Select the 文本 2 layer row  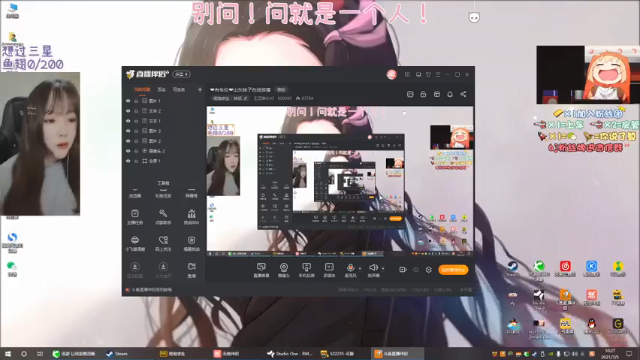point(163,111)
